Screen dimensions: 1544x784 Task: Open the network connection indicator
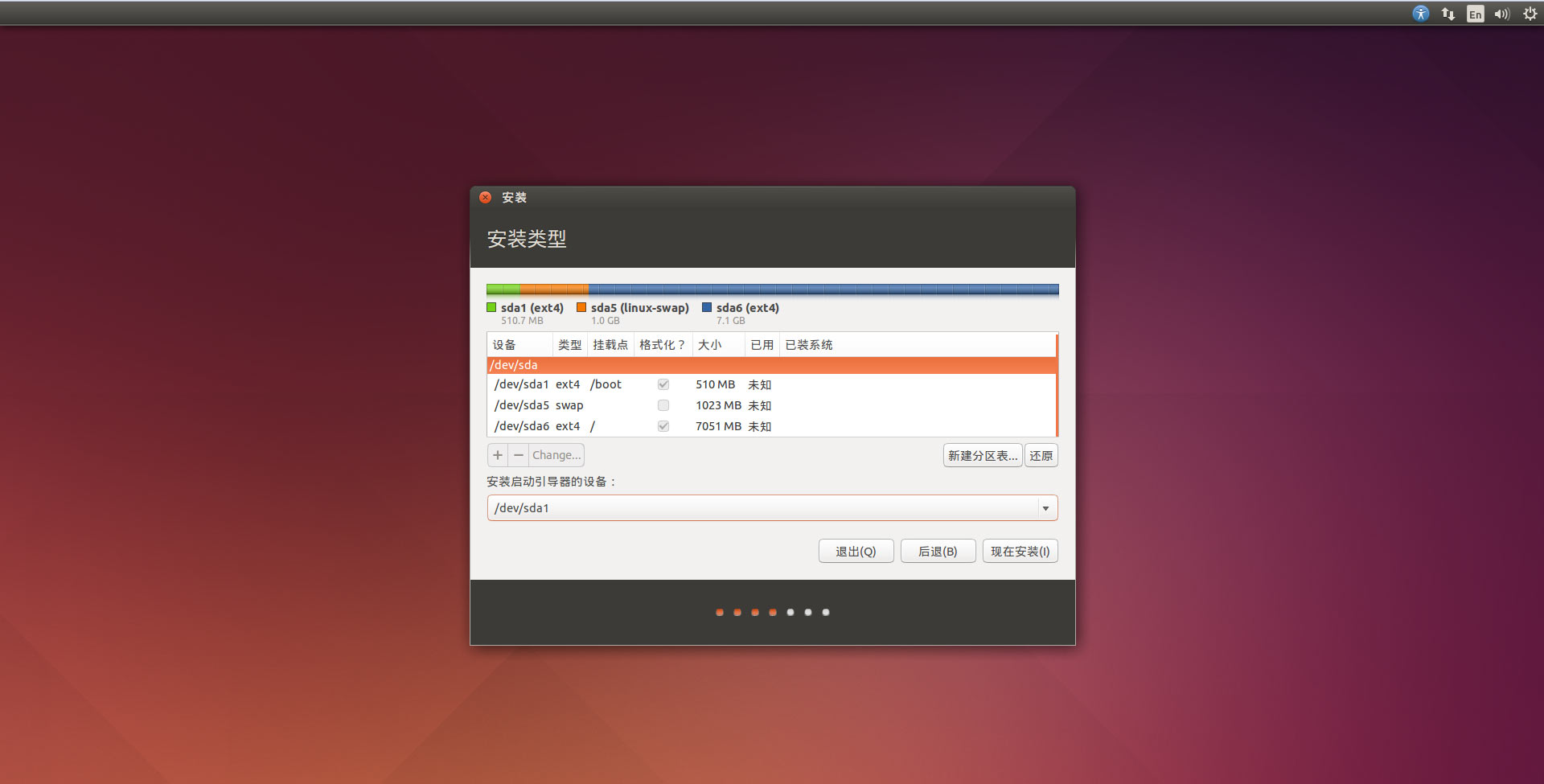[x=1447, y=14]
